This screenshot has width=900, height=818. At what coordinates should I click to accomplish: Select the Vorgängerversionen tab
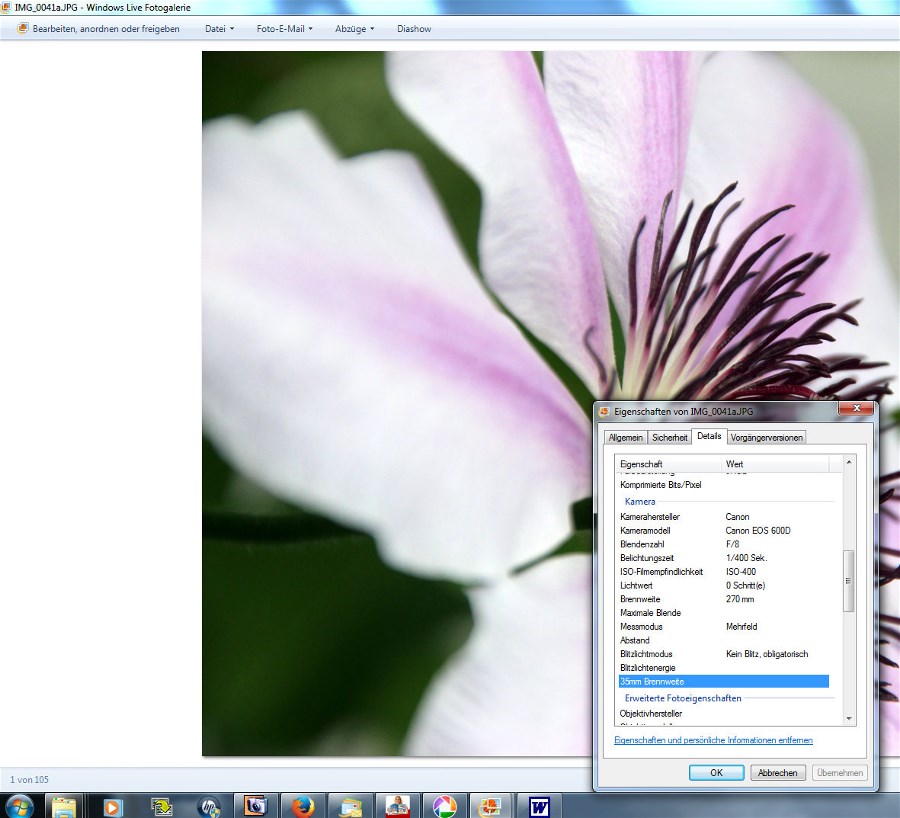tap(766, 437)
